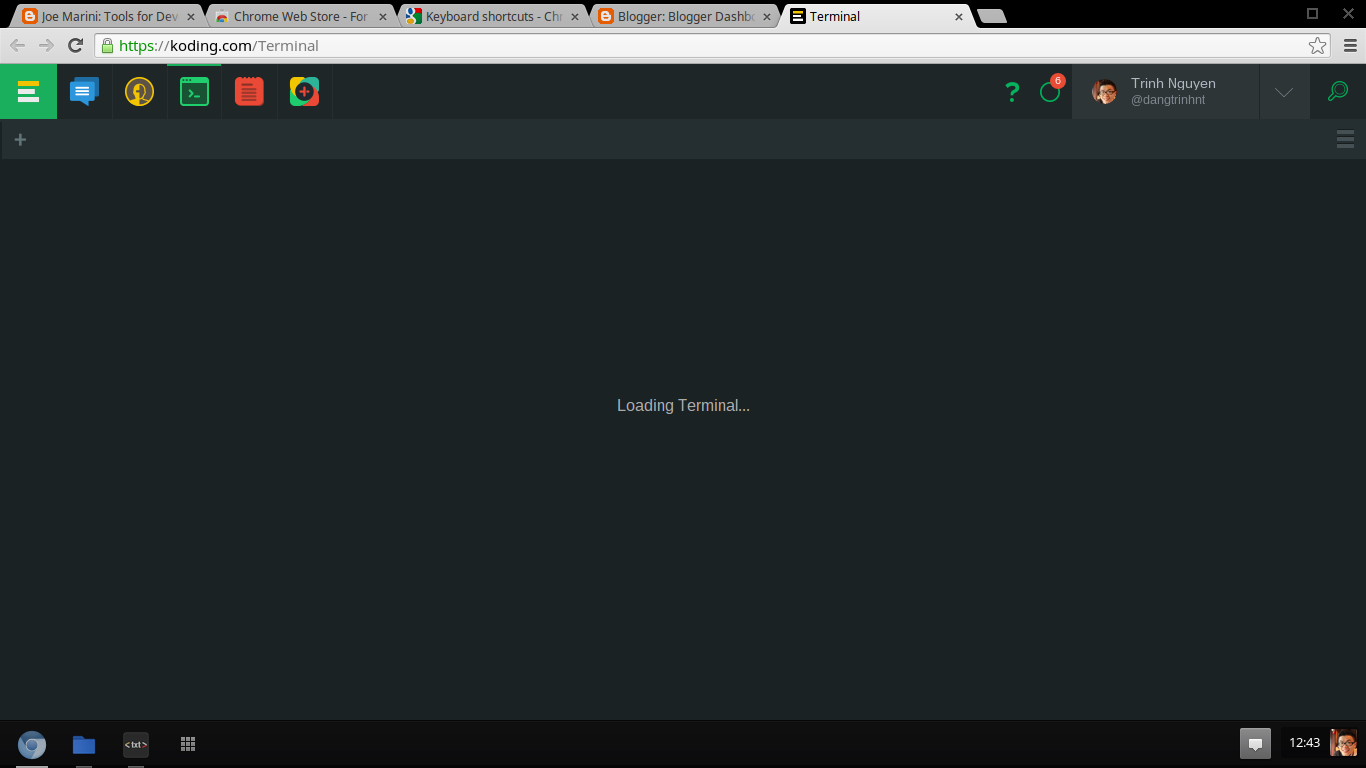1366x768 pixels.
Task: Open the notification message tray icon
Action: click(1255, 743)
